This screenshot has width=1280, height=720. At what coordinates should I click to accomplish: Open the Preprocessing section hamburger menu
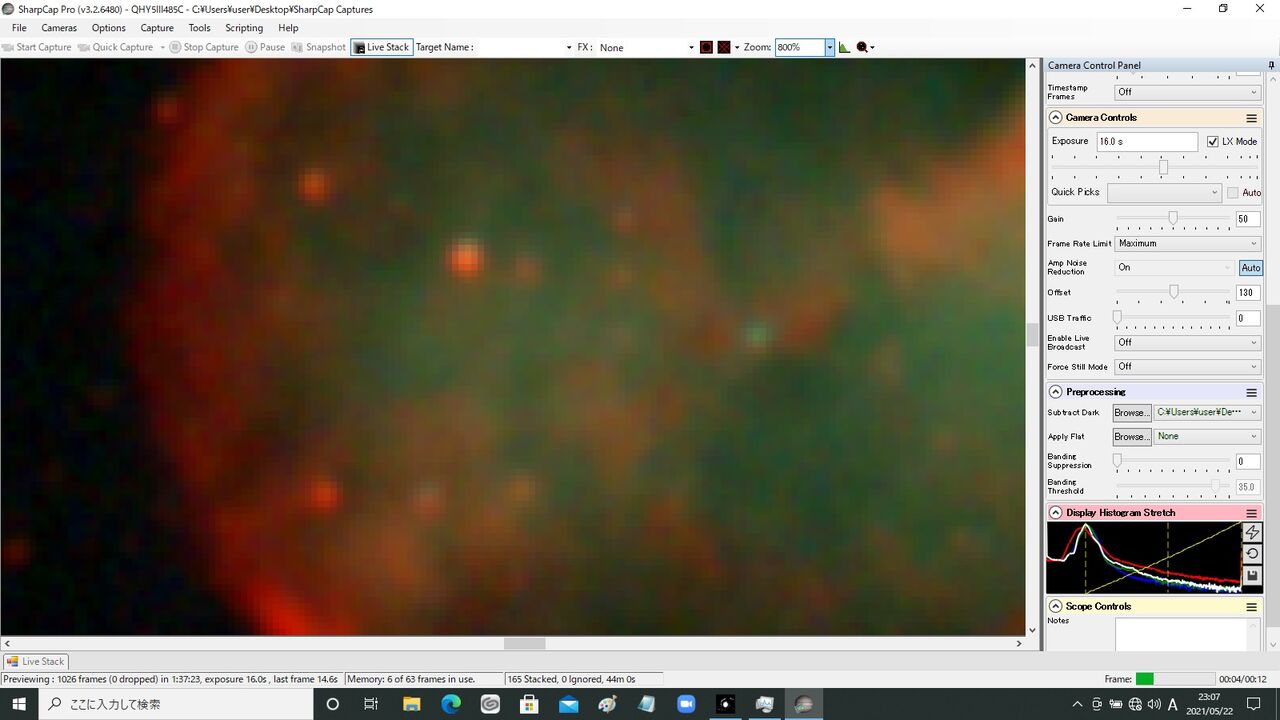point(1251,392)
